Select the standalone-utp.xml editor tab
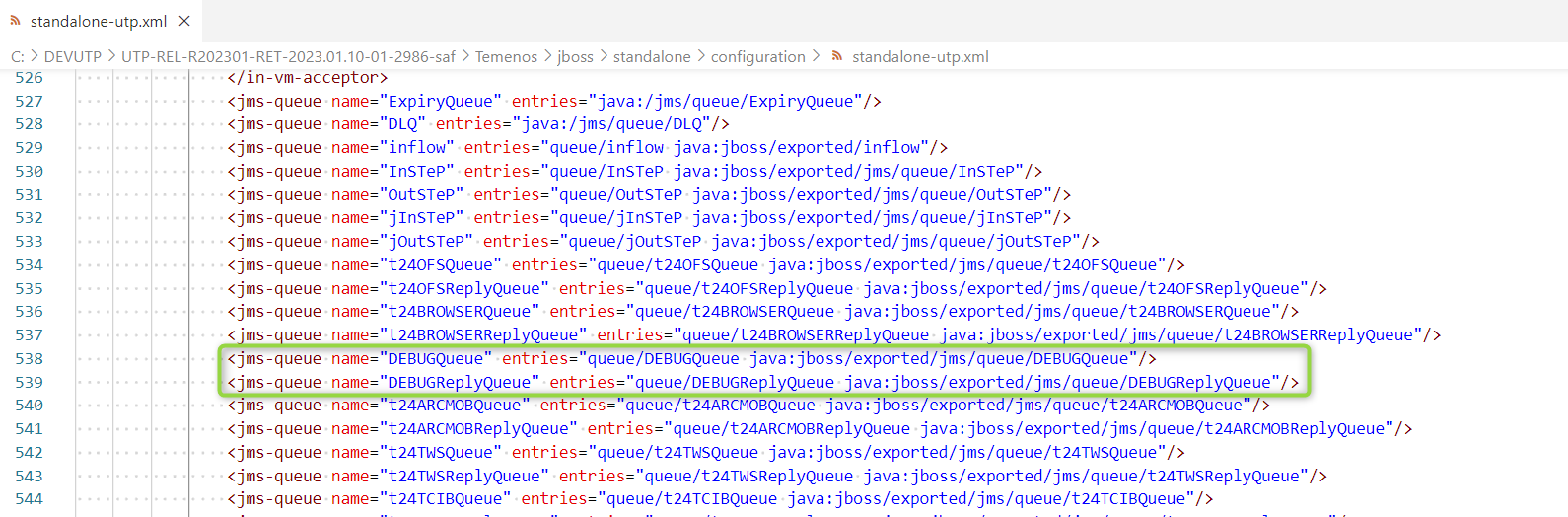 pos(99,21)
